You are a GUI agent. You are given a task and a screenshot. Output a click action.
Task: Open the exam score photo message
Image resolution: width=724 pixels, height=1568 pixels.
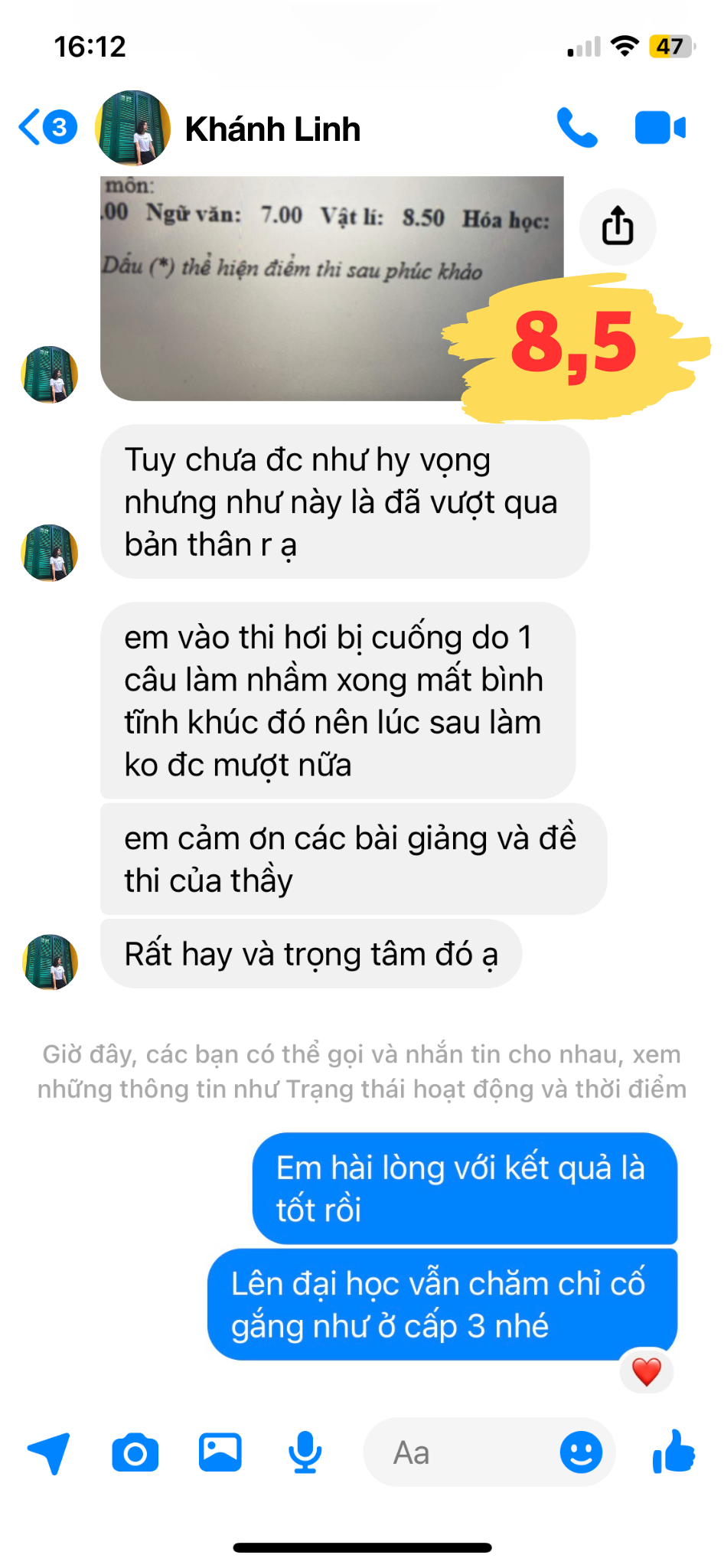332,289
